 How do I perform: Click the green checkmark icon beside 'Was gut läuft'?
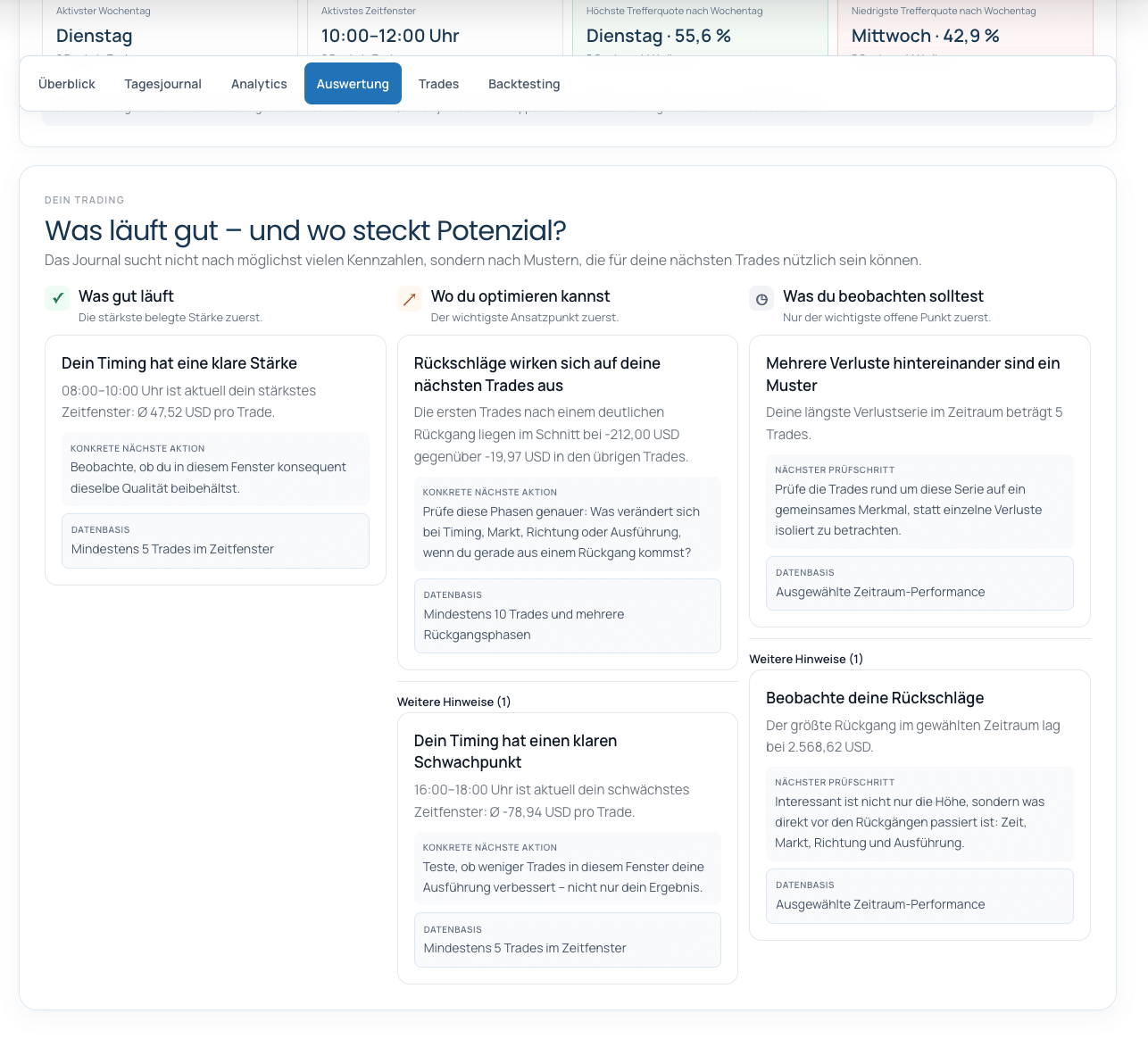(57, 298)
